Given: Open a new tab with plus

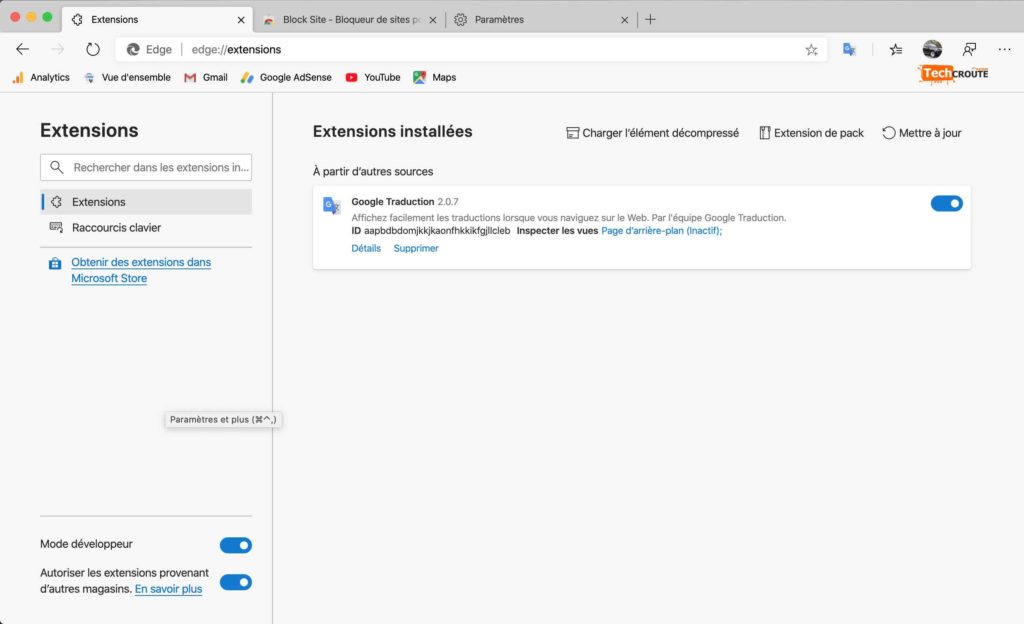Looking at the screenshot, I should pyautogui.click(x=650, y=20).
